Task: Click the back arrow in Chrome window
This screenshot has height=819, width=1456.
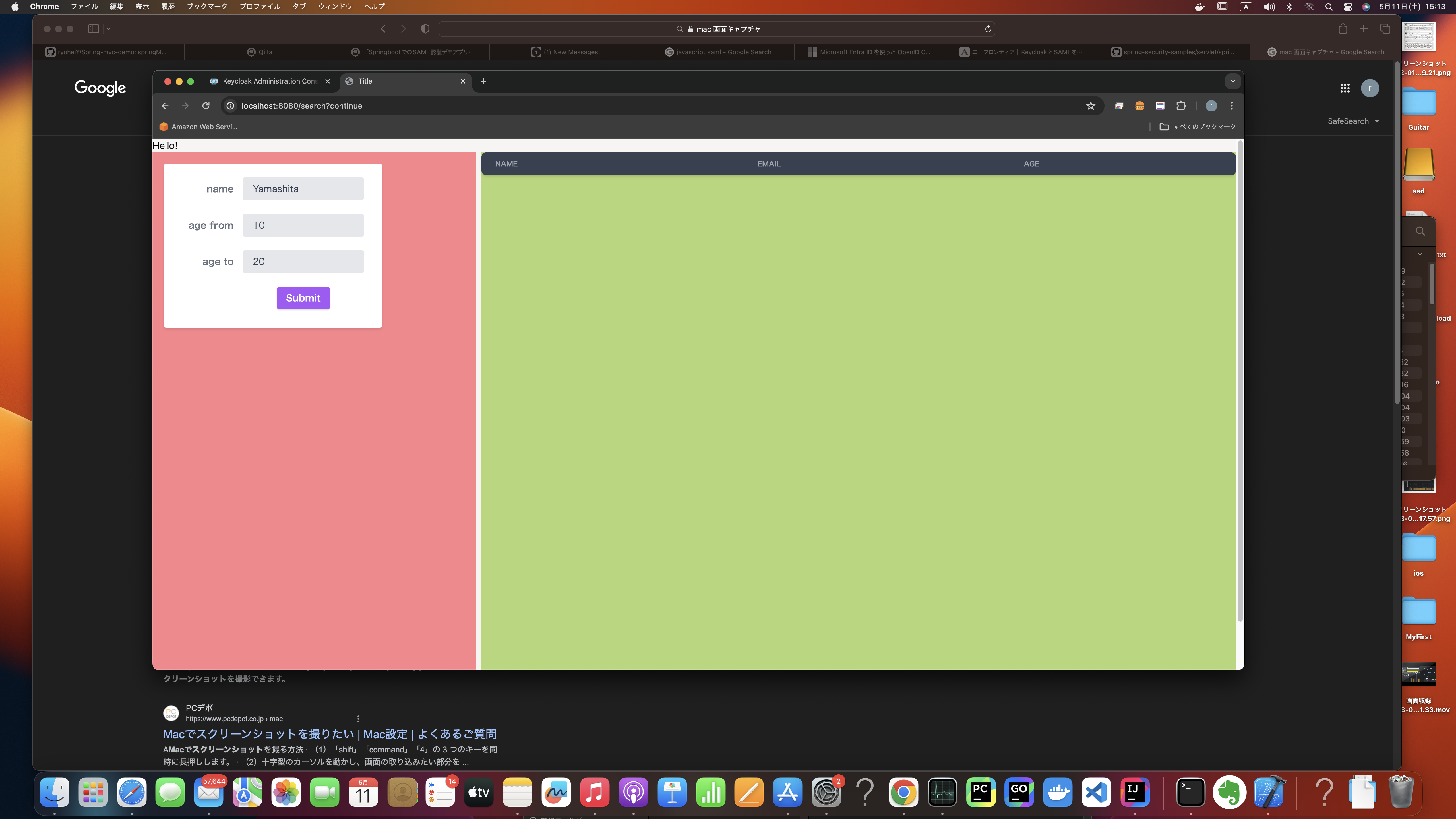Action: (165, 106)
